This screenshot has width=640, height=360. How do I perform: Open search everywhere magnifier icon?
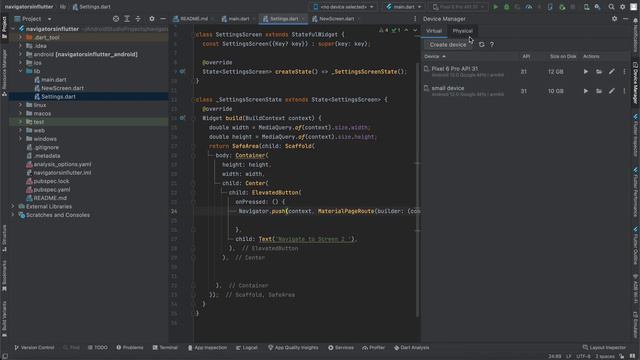[x=611, y=7]
